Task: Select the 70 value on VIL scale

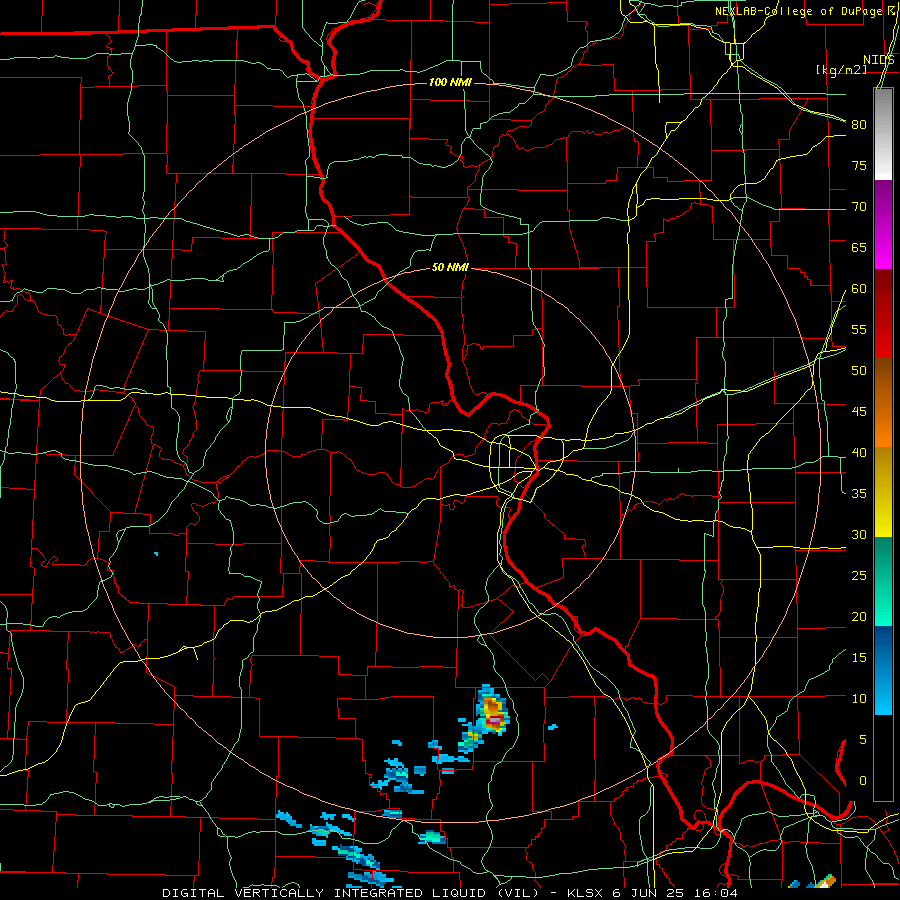Action: click(859, 207)
